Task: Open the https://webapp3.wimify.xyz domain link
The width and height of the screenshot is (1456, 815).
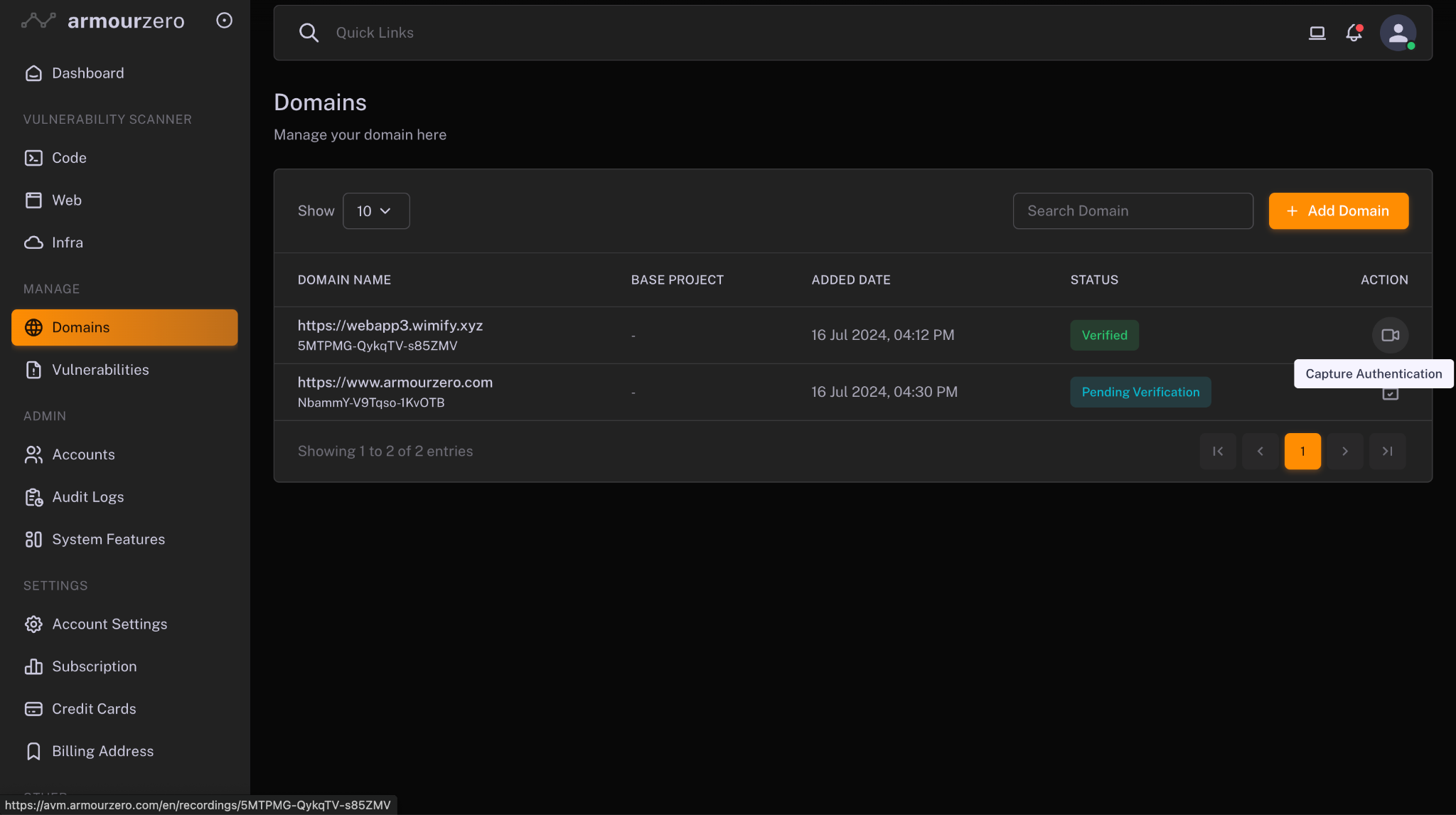Action: (390, 326)
